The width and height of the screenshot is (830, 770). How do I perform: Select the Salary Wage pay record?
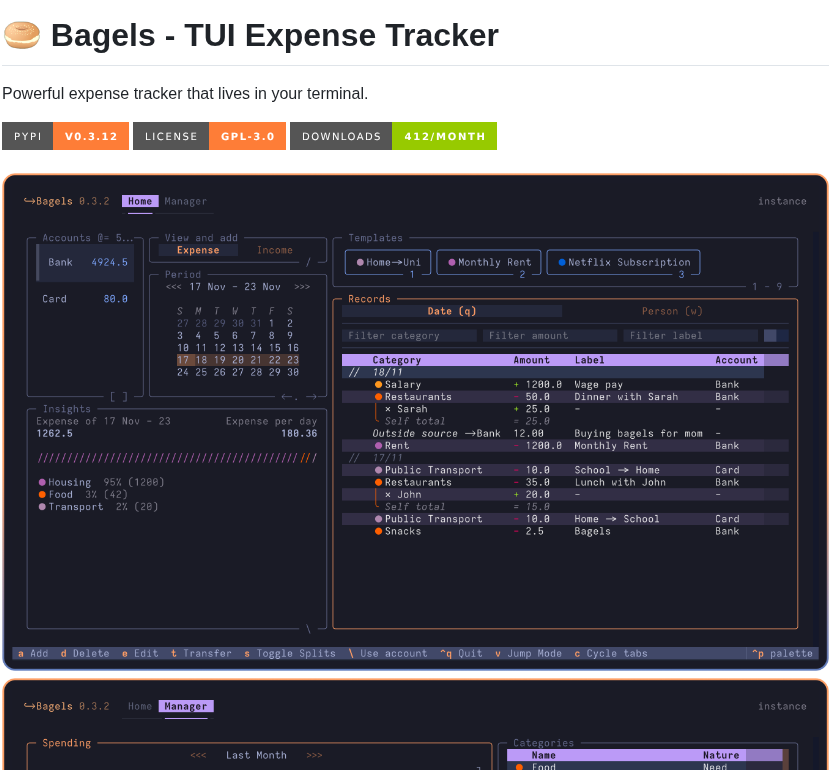pyautogui.click(x=565, y=385)
